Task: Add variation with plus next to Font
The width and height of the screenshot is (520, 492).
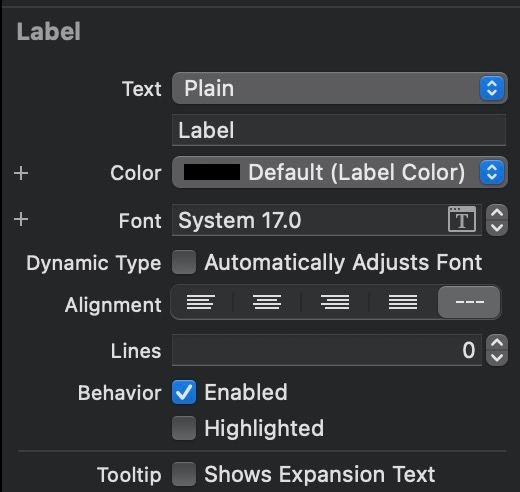Action: [x=21, y=219]
